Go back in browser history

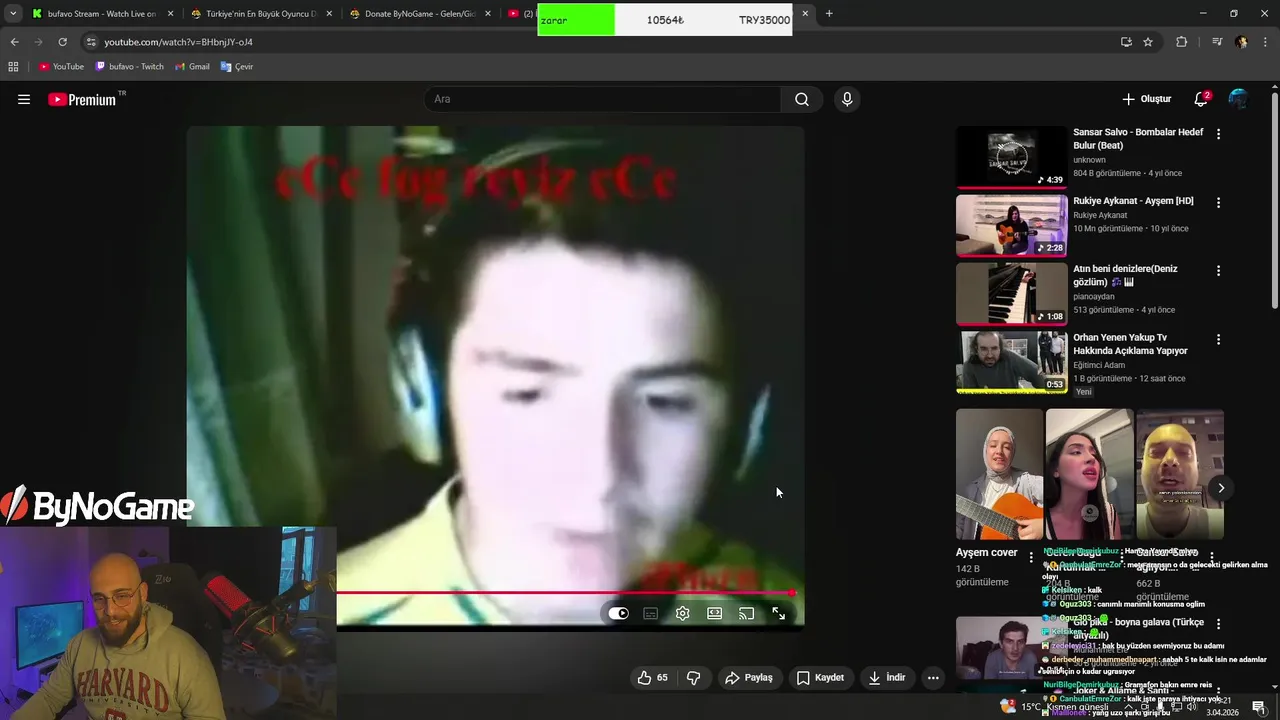14,42
